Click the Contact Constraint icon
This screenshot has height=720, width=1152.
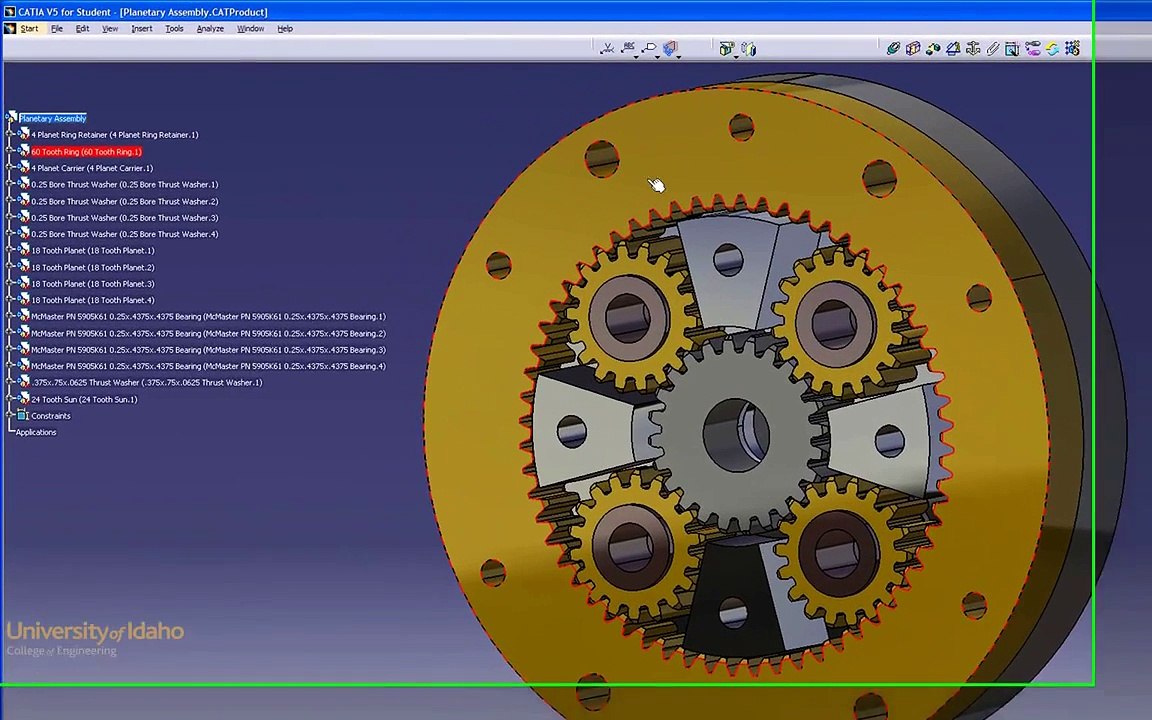point(913,48)
